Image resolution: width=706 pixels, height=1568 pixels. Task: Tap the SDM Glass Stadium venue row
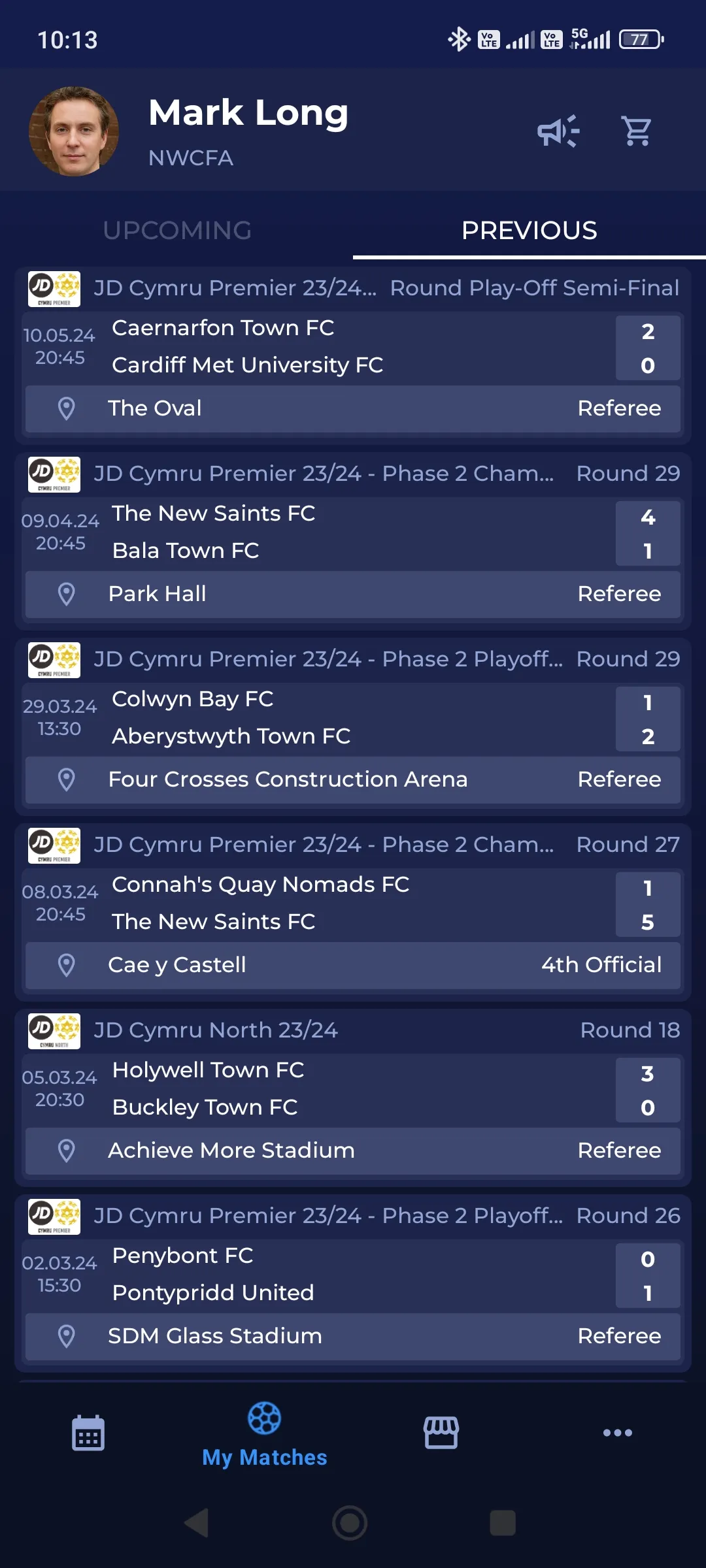click(353, 1336)
